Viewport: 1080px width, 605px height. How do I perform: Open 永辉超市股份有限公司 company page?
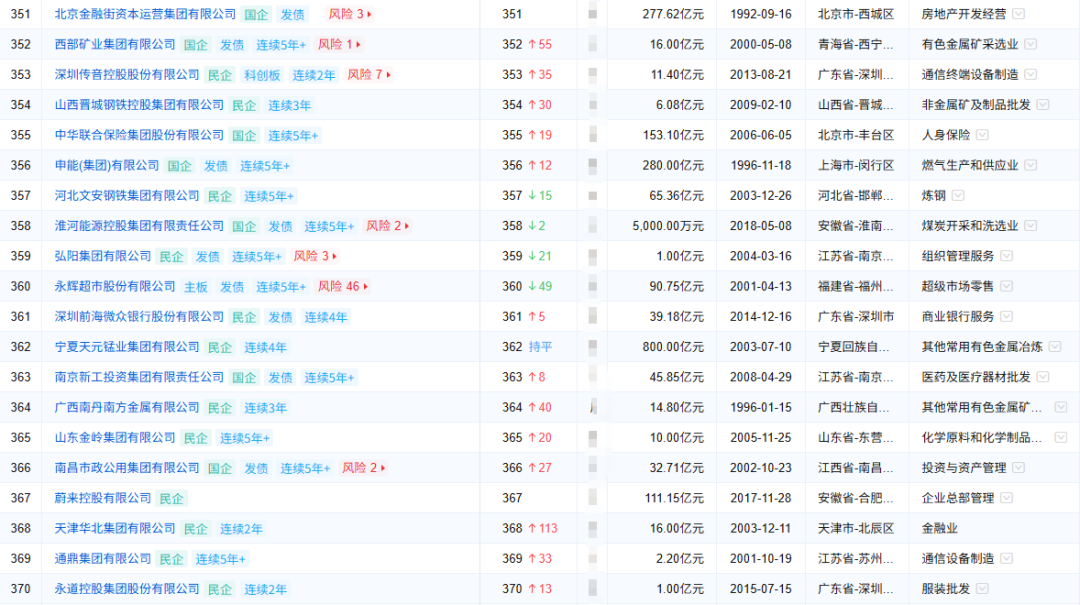pyautogui.click(x=115, y=287)
